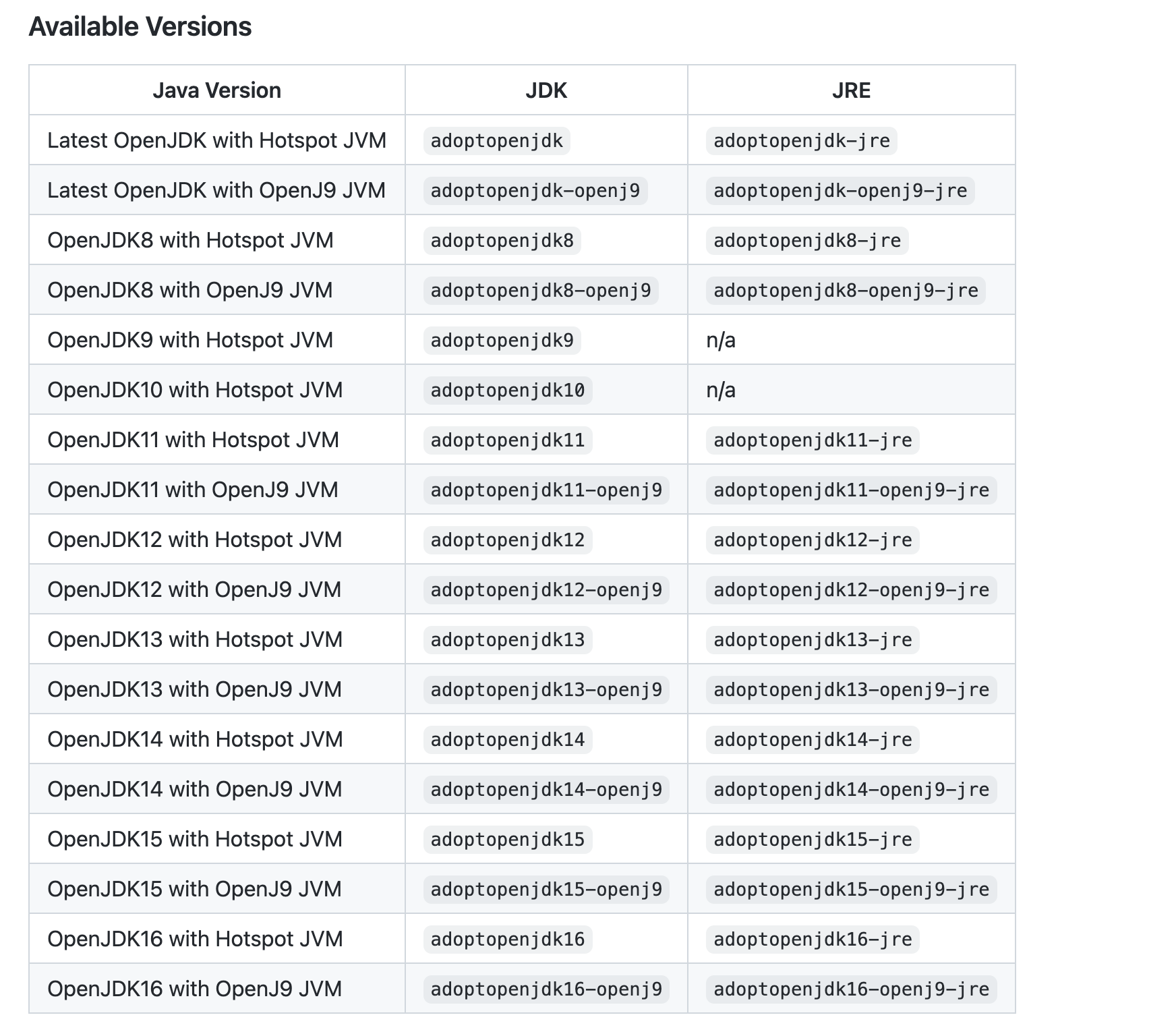Image resolution: width=1176 pixels, height=1036 pixels.
Task: Click the JRE column header
Action: tap(851, 90)
